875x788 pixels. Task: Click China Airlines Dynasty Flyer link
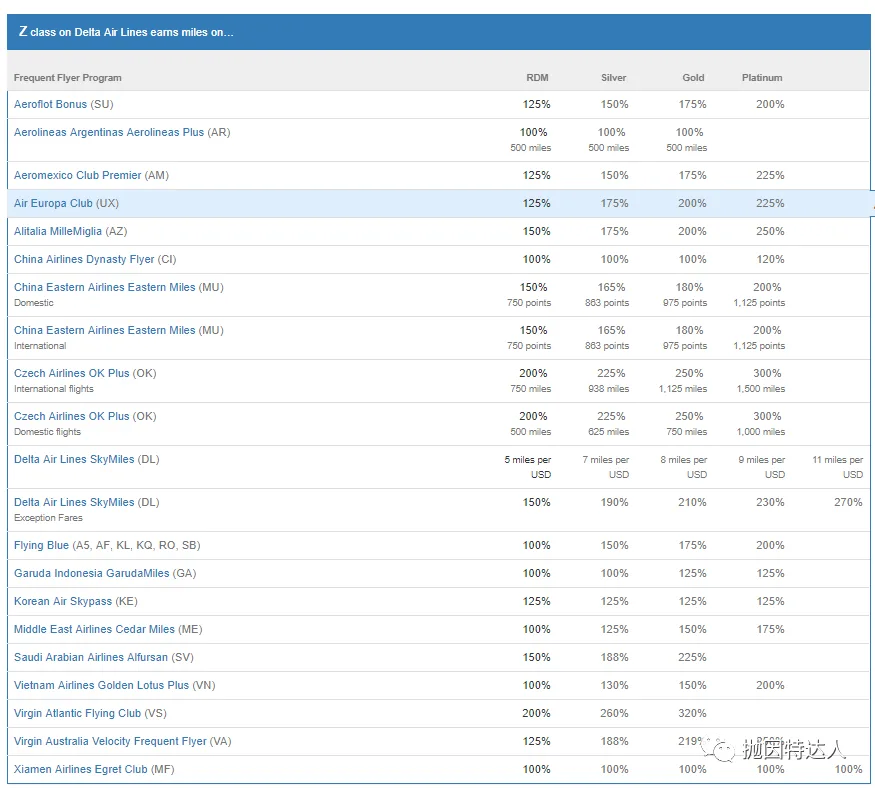(x=84, y=259)
